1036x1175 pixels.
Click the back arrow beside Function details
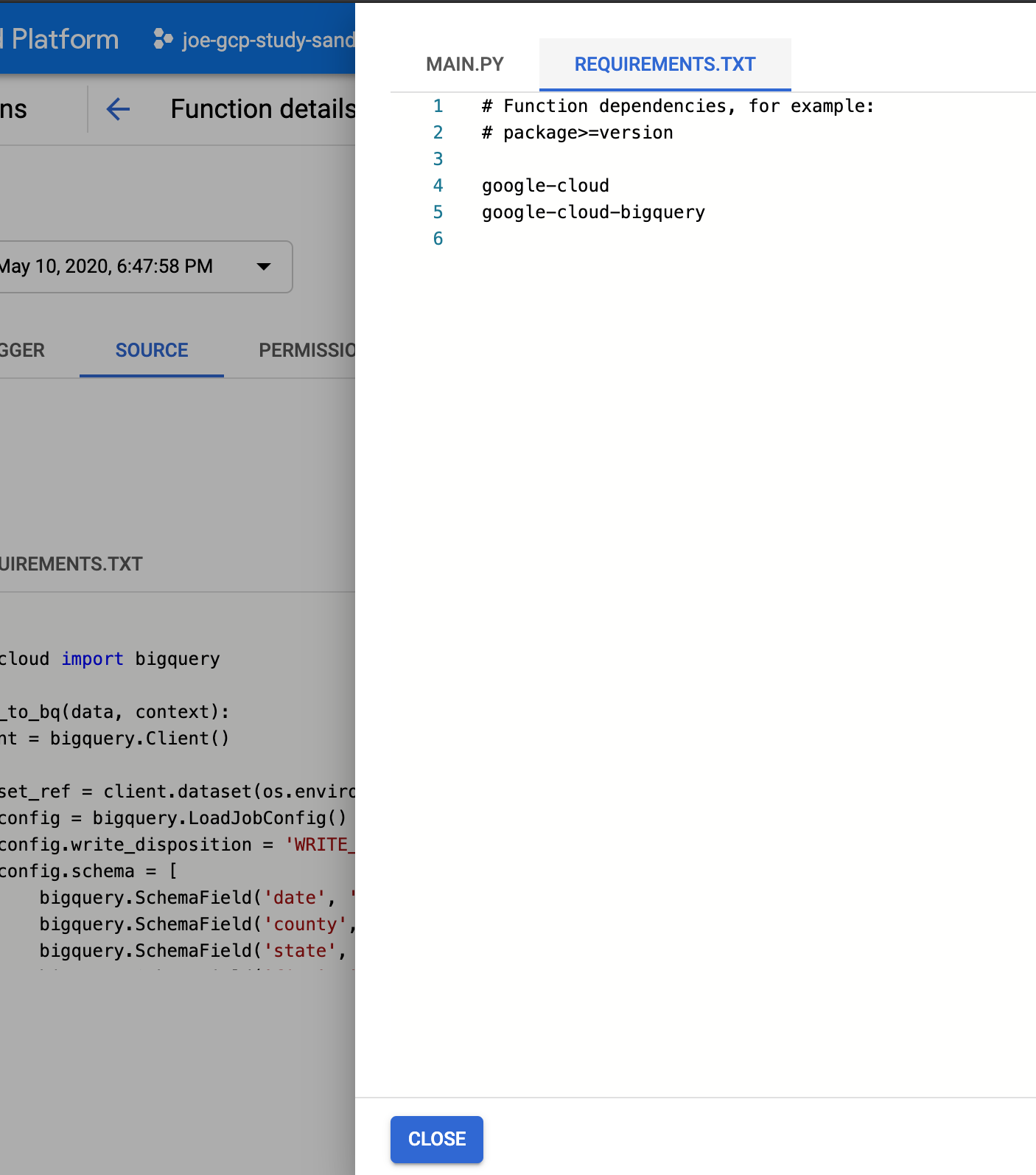[118, 109]
